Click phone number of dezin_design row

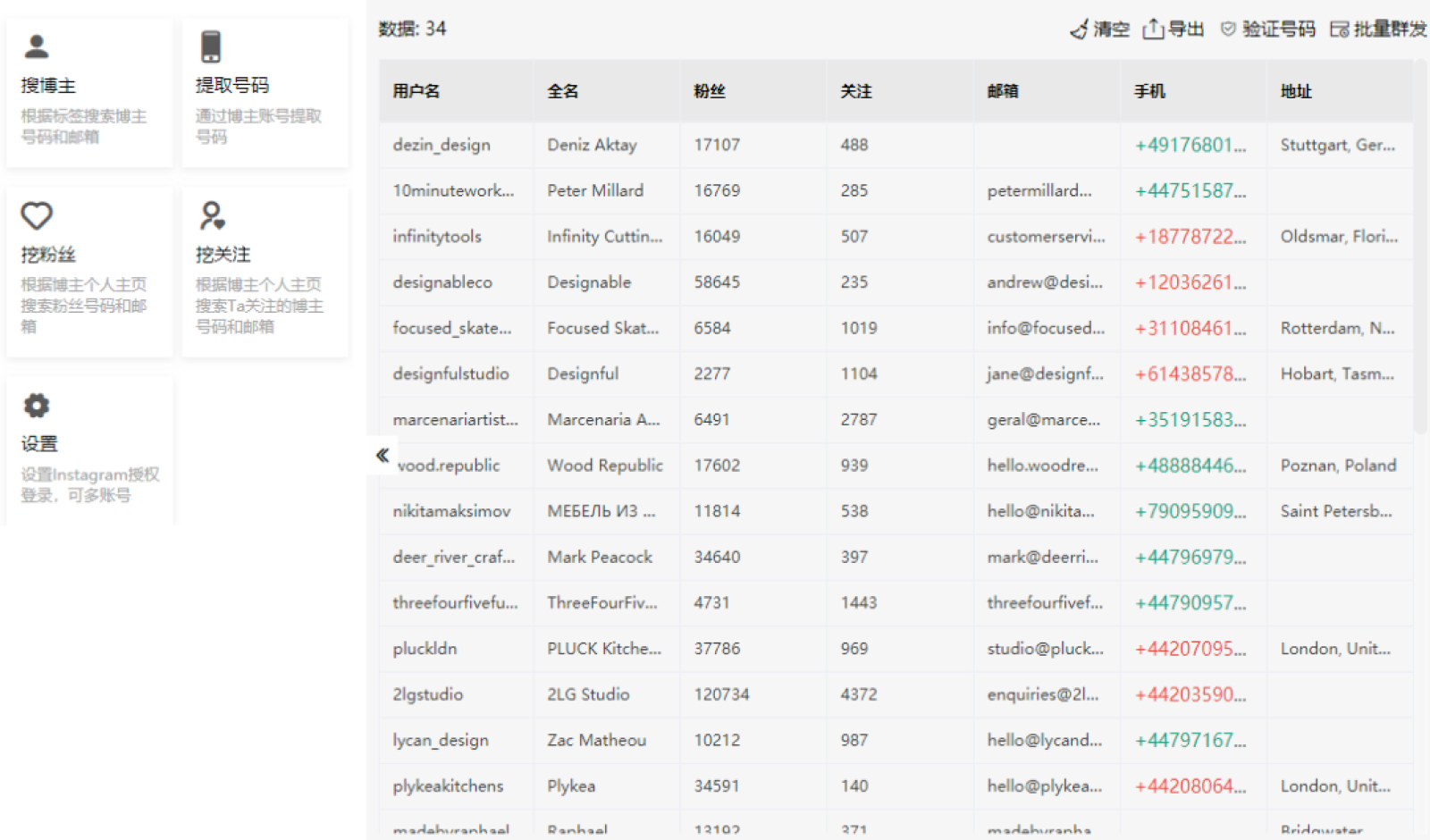pyautogui.click(x=1190, y=145)
